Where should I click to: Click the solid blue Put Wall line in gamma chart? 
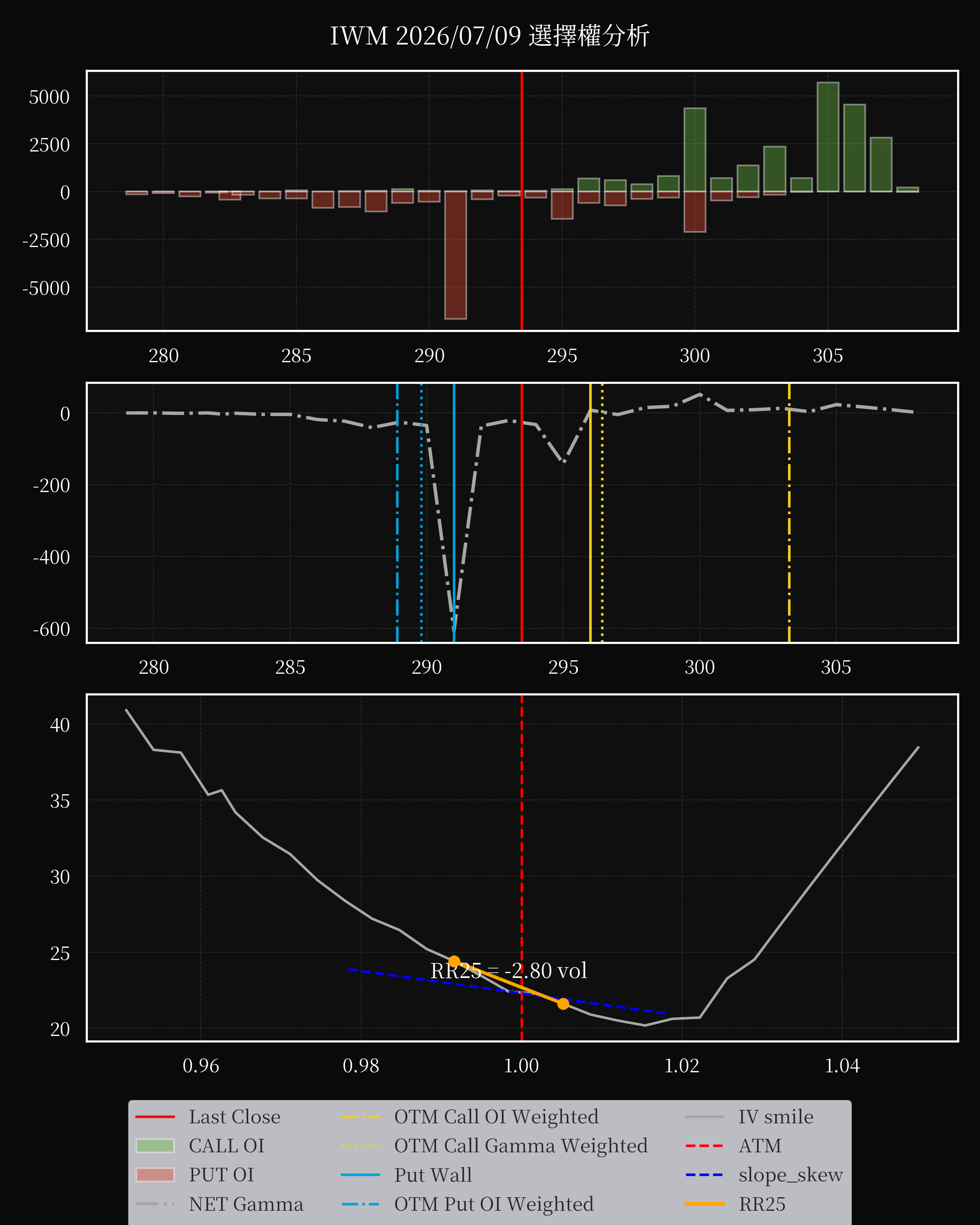coord(454,513)
